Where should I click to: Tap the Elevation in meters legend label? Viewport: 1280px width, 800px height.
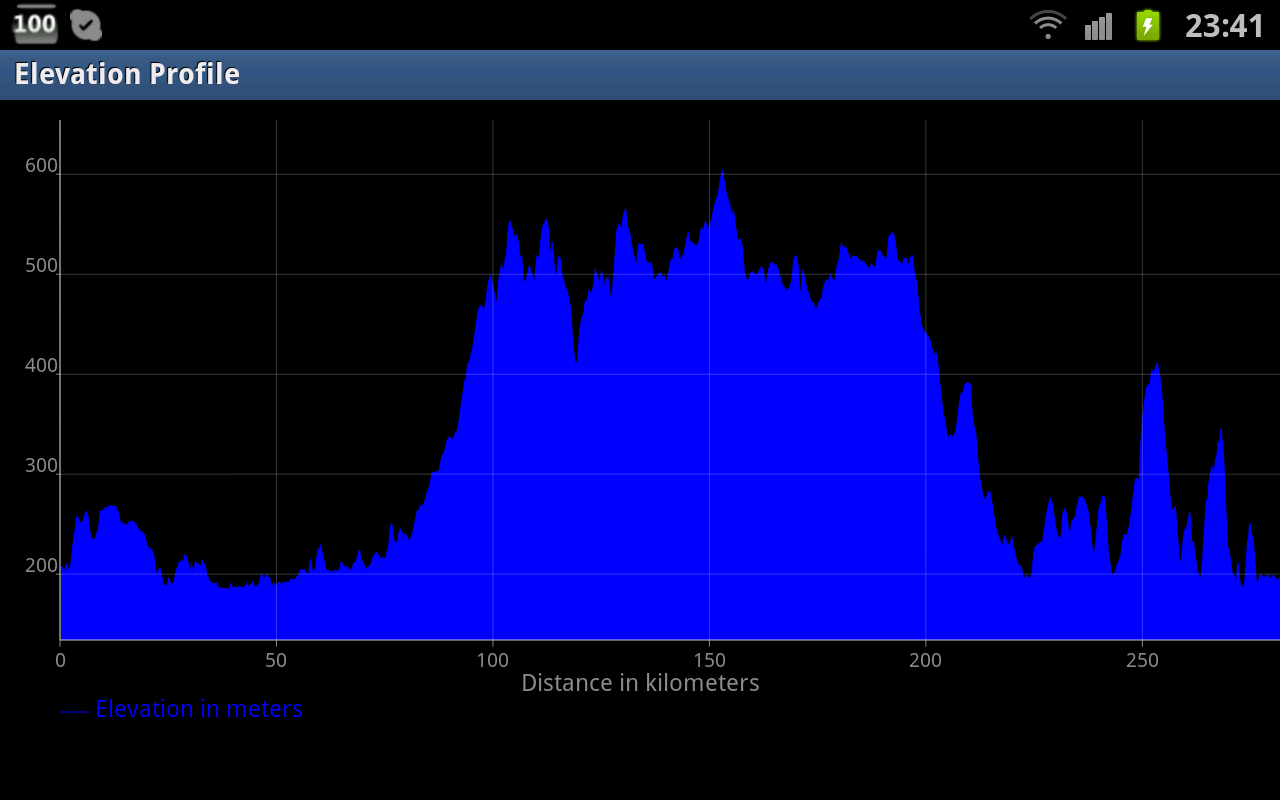point(199,709)
